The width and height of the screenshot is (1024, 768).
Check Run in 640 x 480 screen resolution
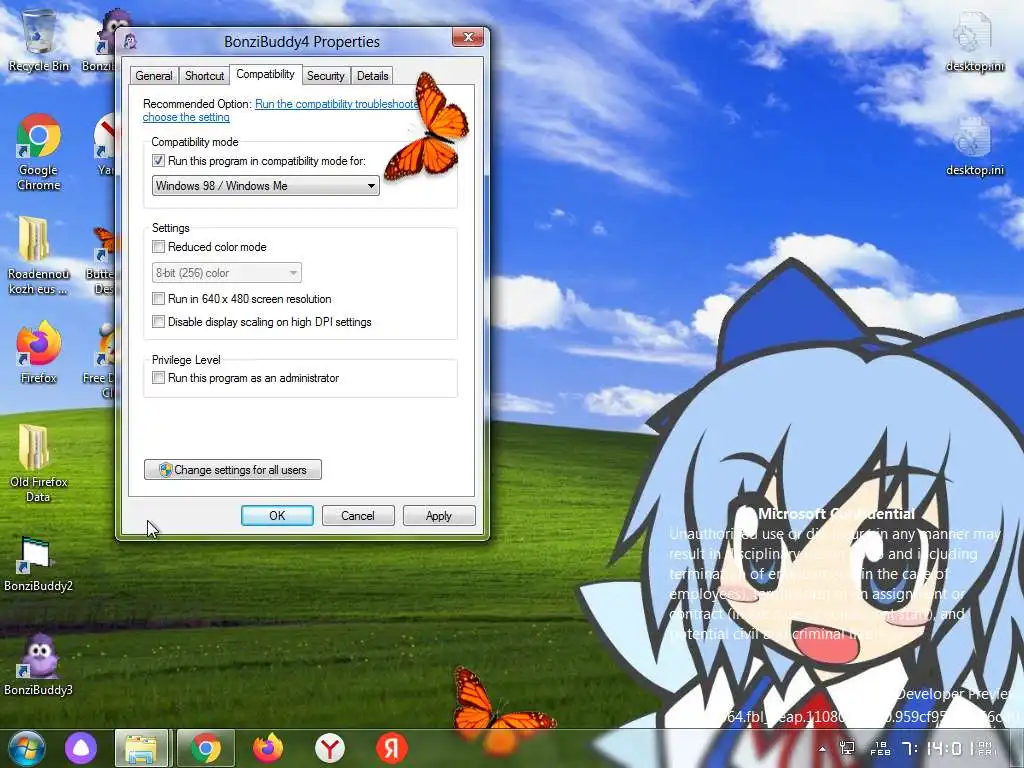pos(158,299)
